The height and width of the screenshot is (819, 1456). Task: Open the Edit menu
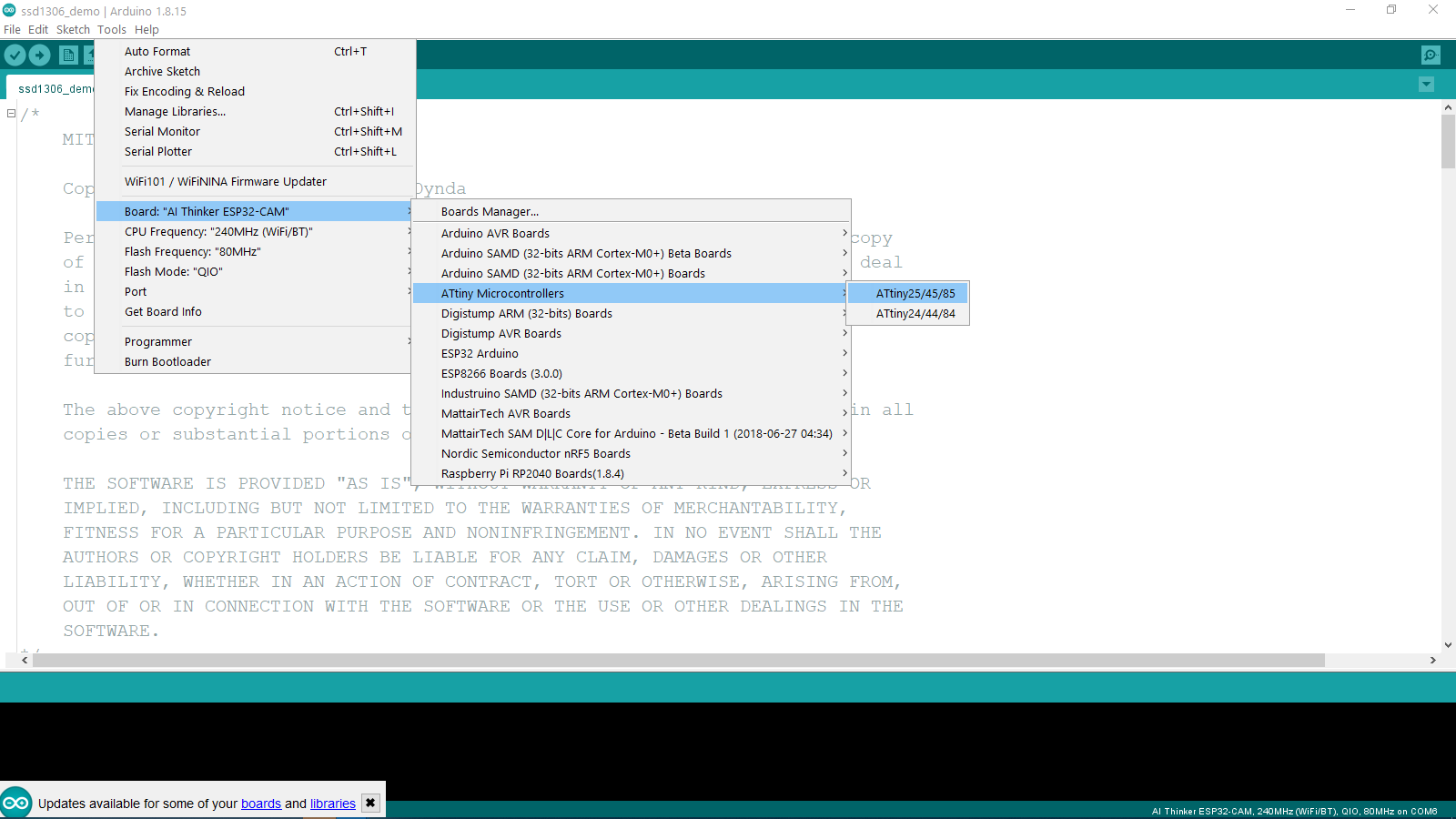pyautogui.click(x=38, y=29)
